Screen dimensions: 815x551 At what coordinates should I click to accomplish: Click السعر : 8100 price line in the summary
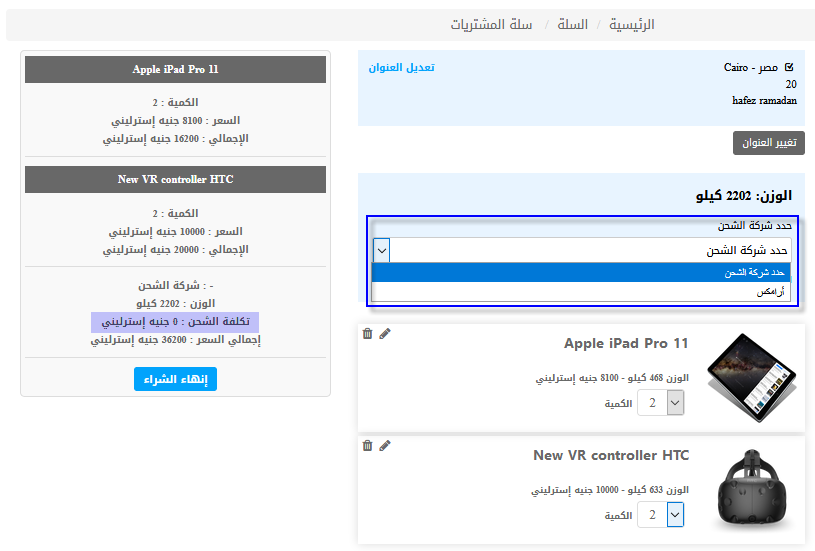pos(175,121)
